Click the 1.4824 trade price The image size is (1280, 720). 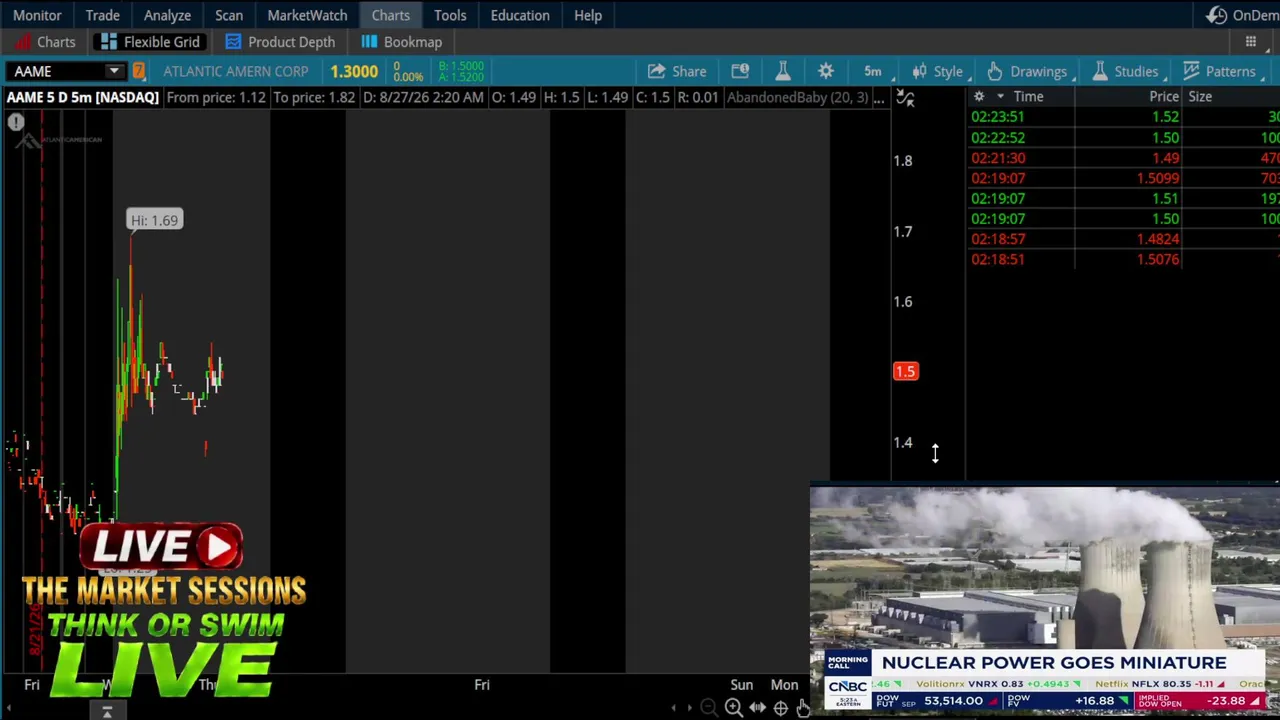(x=1158, y=239)
